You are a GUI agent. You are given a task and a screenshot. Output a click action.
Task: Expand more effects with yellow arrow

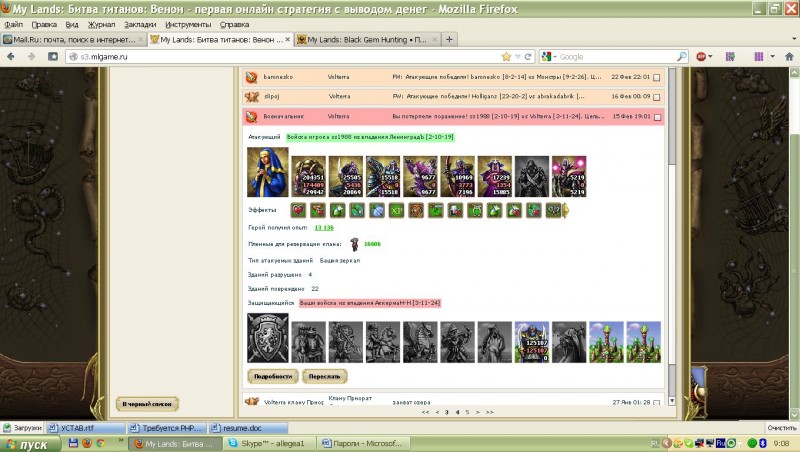565,210
